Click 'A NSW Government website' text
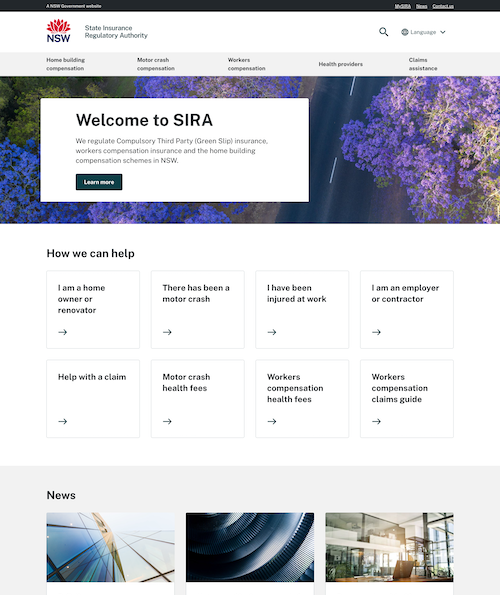The width and height of the screenshot is (500, 595). click(74, 6)
